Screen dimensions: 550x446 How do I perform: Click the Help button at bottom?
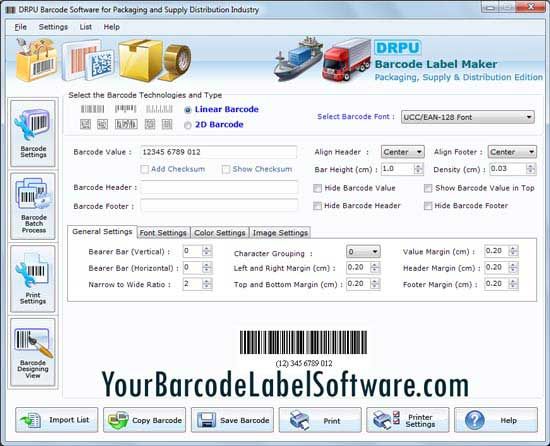point(496,420)
